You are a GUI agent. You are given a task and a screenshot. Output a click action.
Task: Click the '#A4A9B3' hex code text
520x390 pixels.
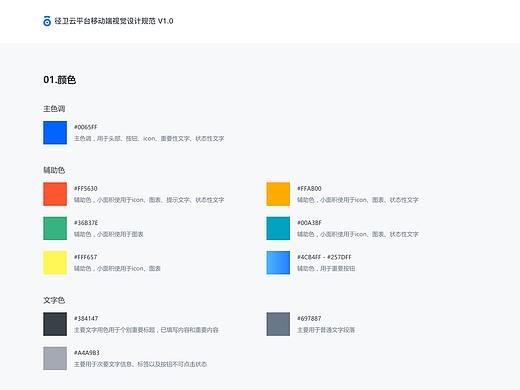[x=87, y=353]
